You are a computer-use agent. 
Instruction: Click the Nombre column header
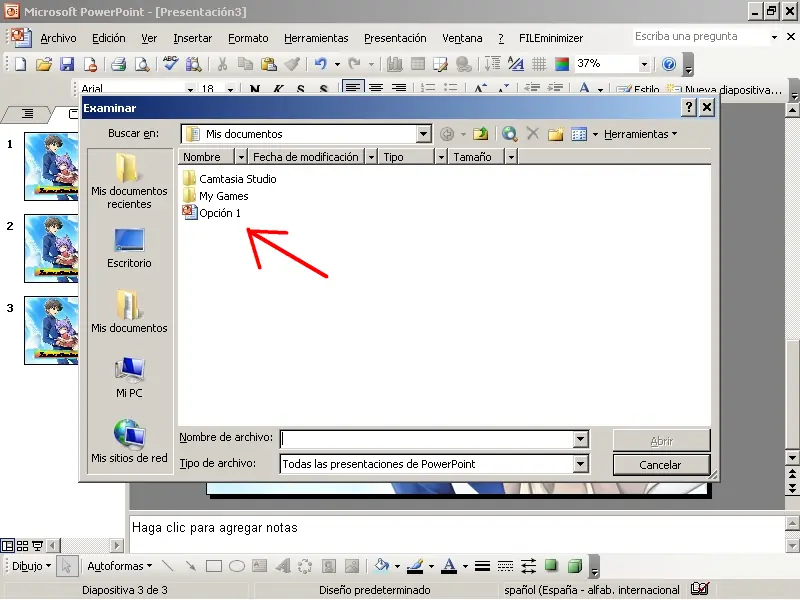(x=206, y=157)
